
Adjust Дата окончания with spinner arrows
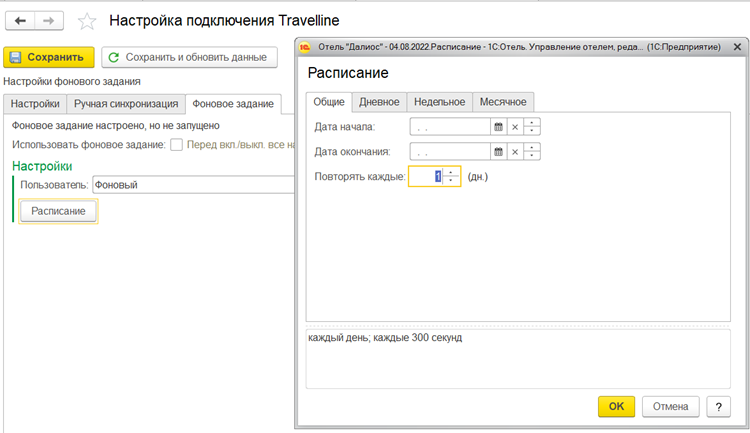coord(532,152)
